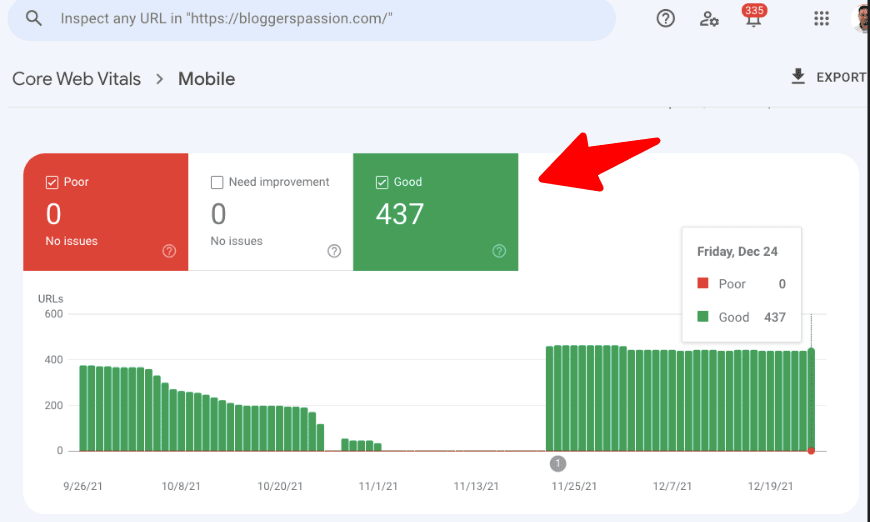
Task: Open the user settings icon
Action: coord(709,19)
